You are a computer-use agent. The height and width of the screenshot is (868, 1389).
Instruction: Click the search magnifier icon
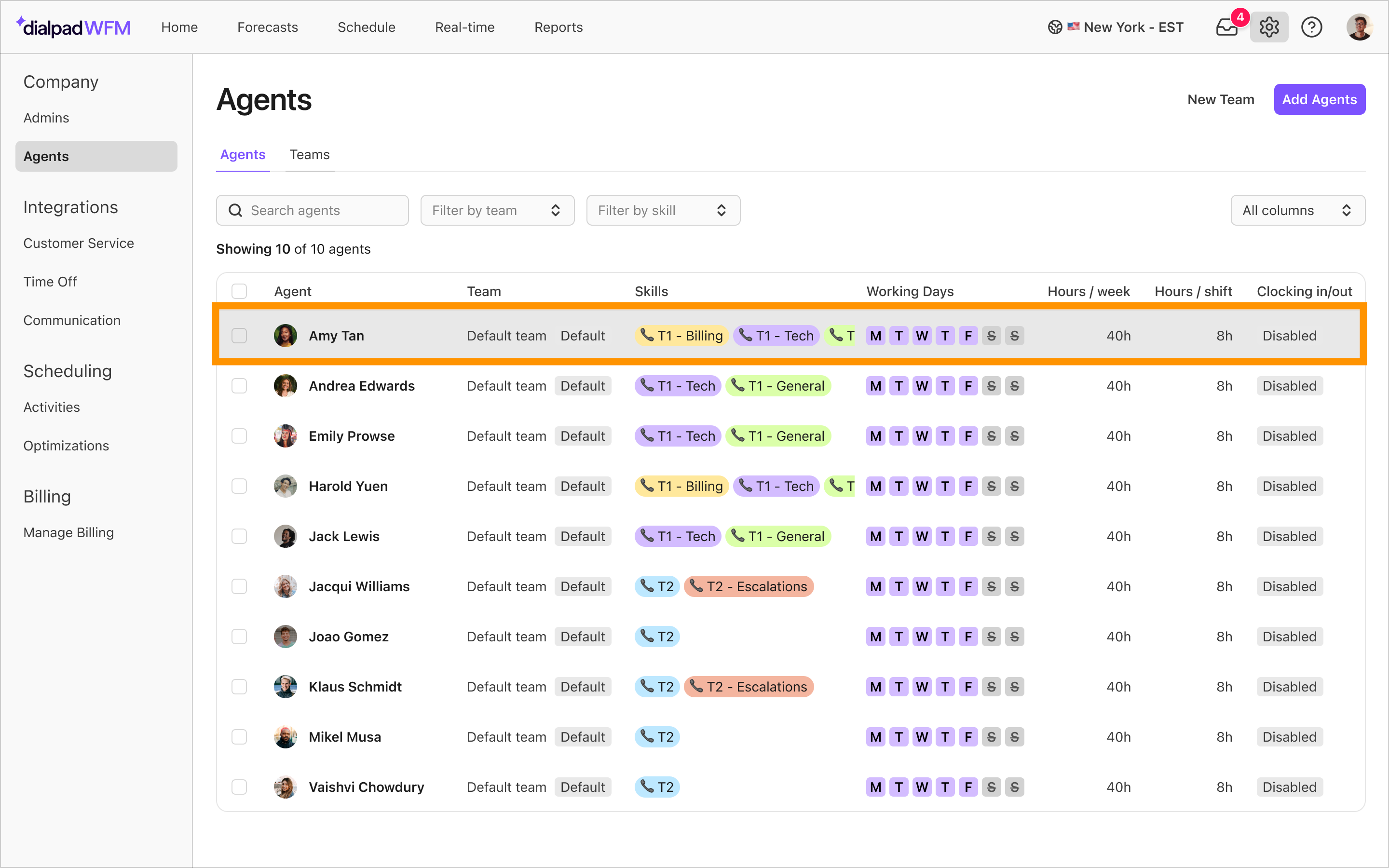pos(235,210)
